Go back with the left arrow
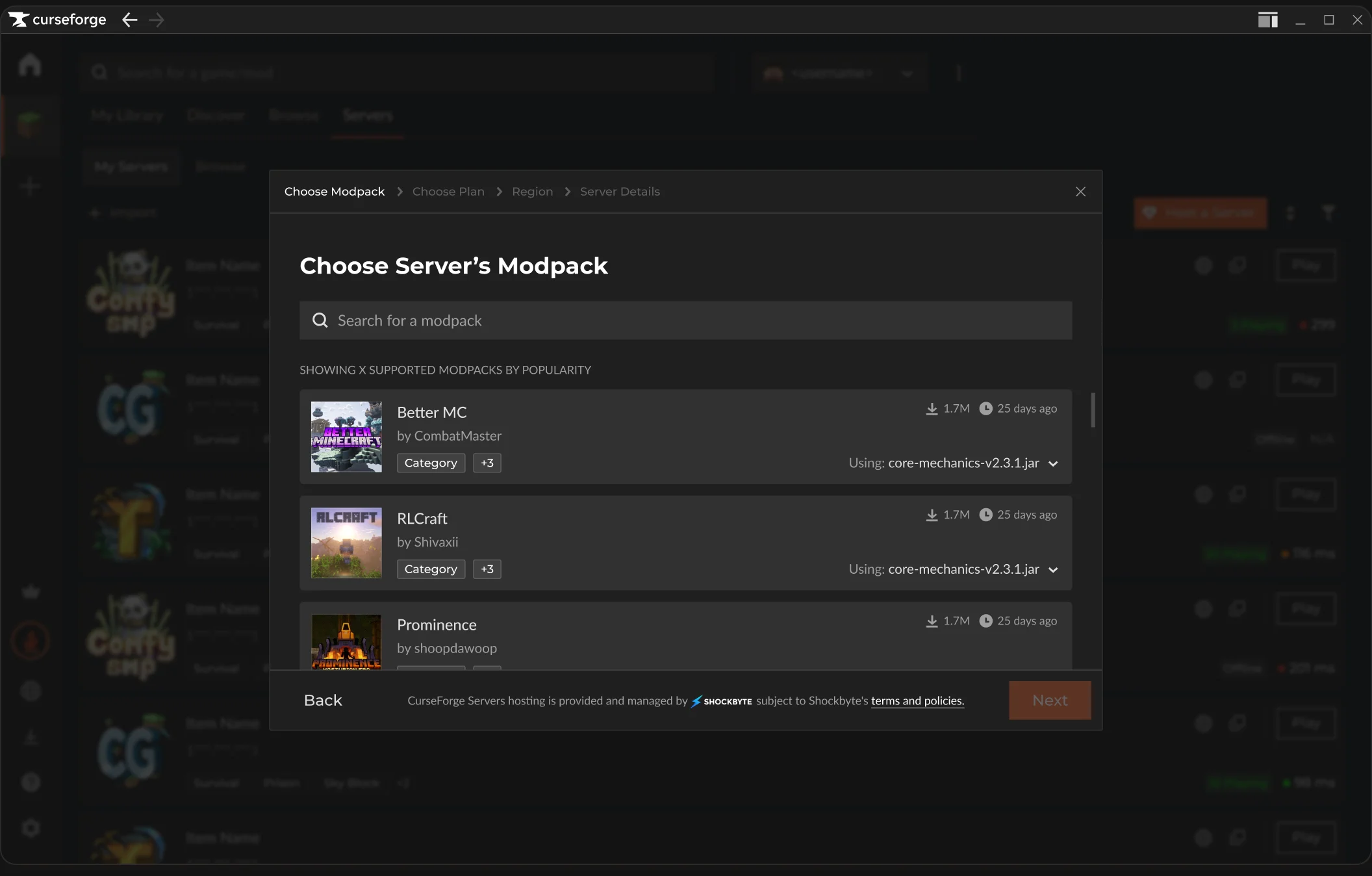This screenshot has height=876, width=1372. [129, 19]
